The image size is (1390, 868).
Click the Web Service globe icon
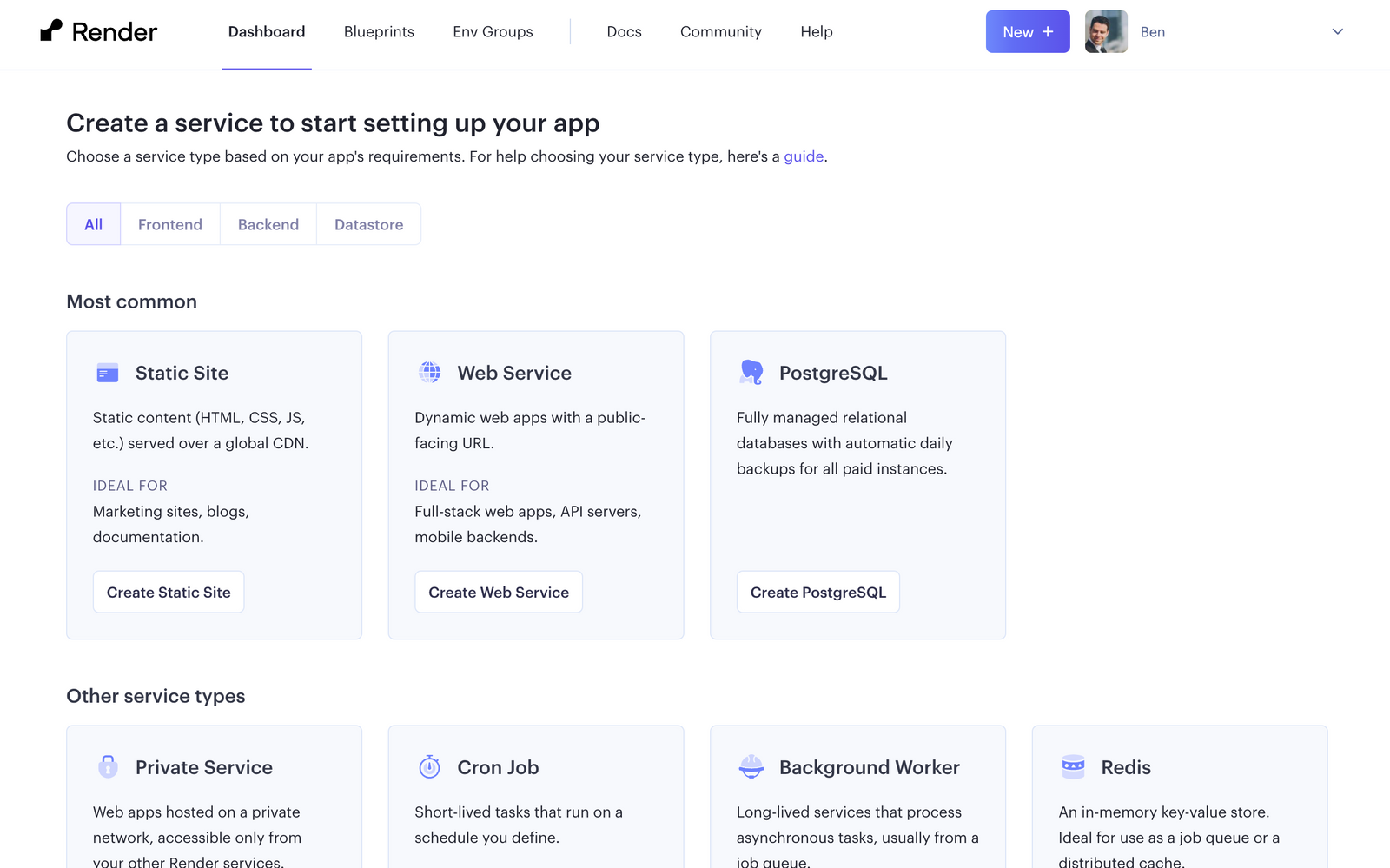click(430, 373)
